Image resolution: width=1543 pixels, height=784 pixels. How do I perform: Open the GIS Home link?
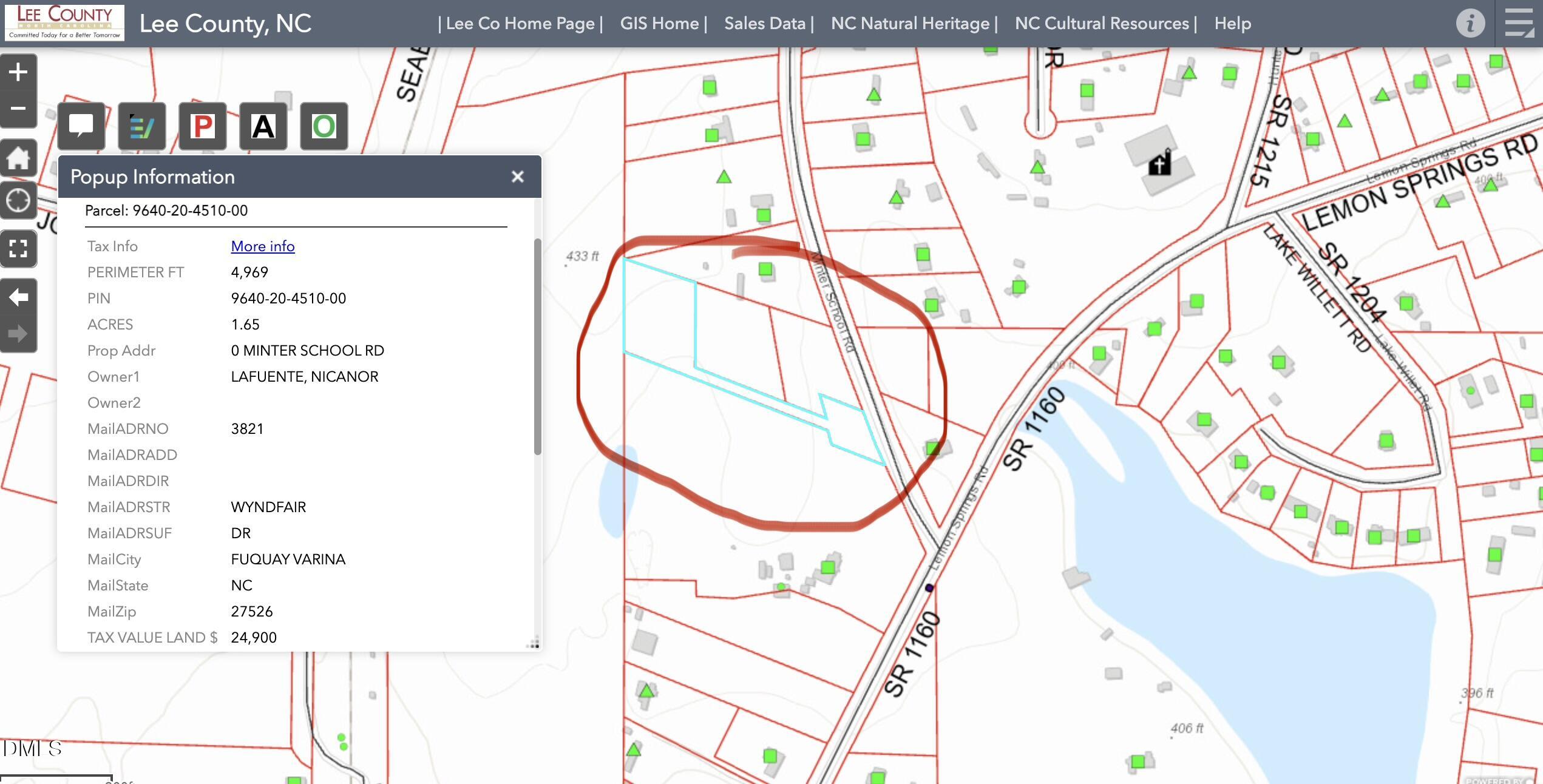[659, 24]
